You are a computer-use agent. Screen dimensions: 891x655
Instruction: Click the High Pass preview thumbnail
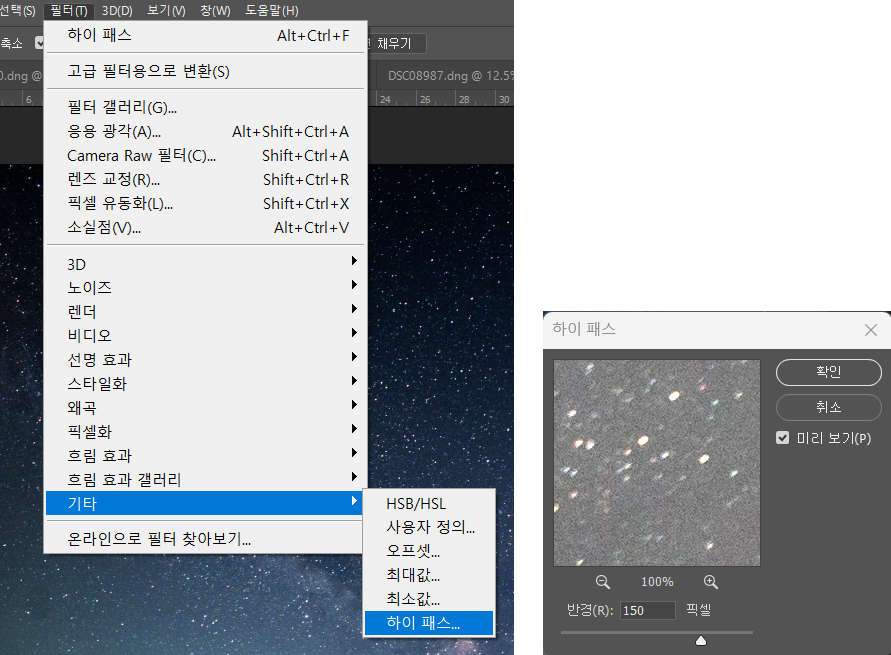click(657, 463)
